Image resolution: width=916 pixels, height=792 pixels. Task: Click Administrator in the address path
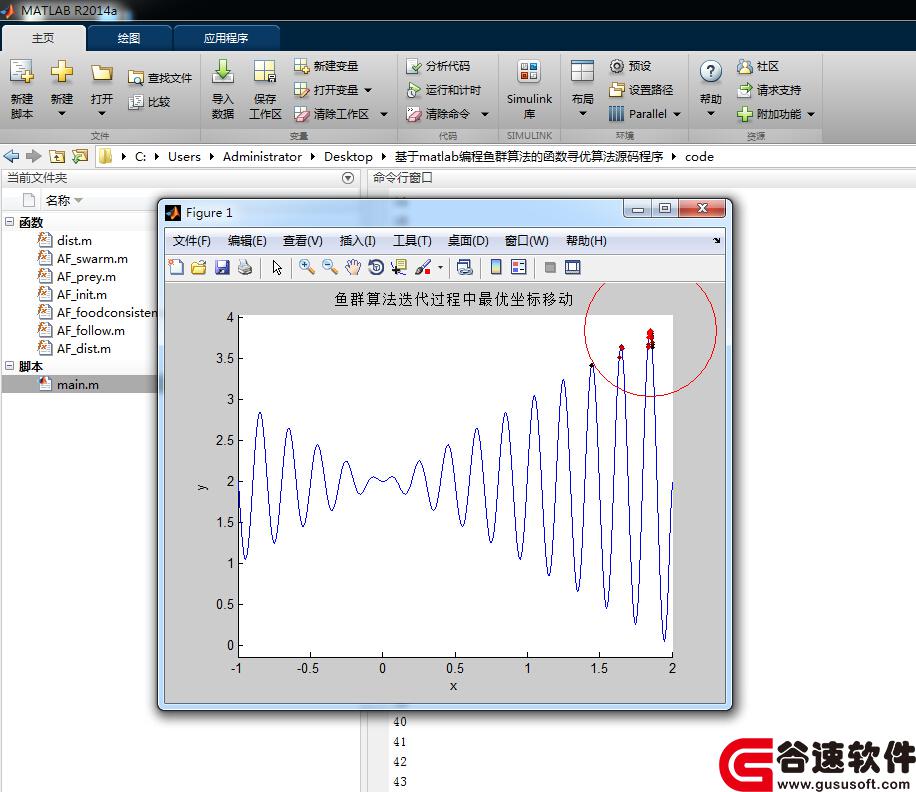point(262,157)
